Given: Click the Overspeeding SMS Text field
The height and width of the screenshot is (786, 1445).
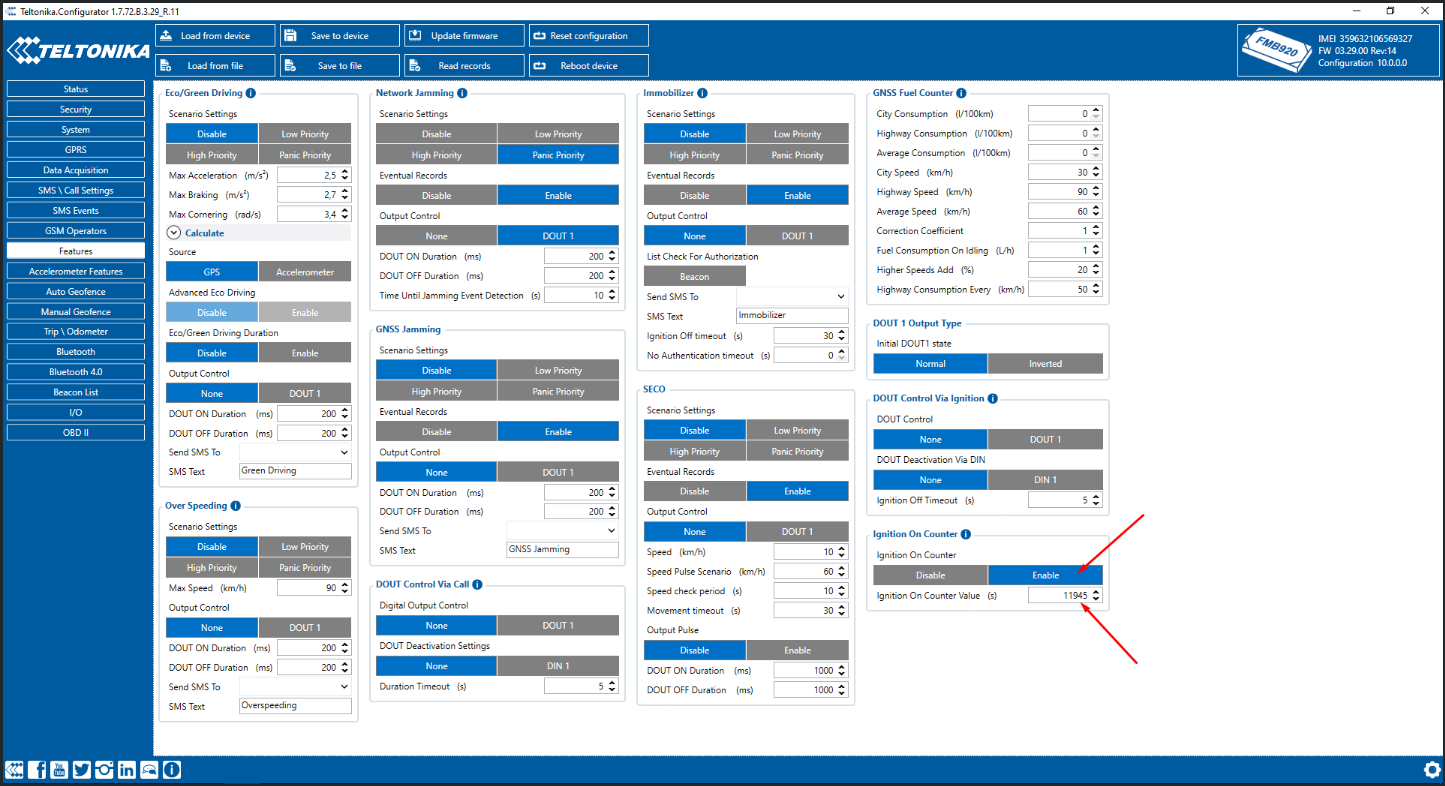Looking at the screenshot, I should click(295, 706).
